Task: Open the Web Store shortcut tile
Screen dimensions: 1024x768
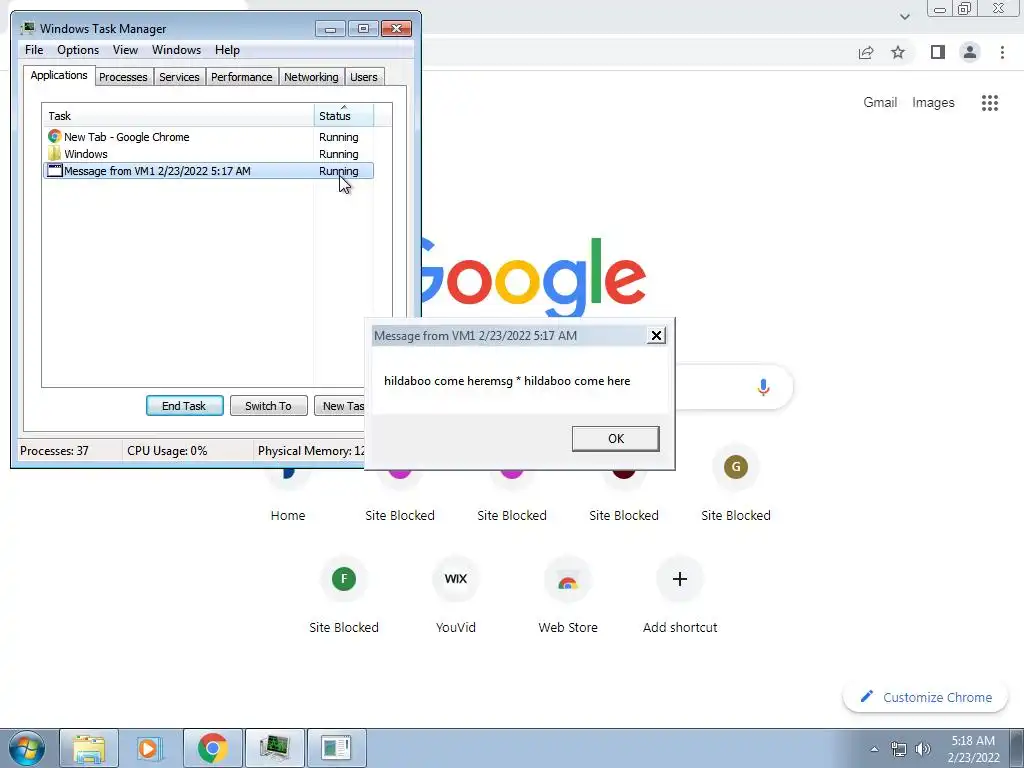Action: coord(568,594)
